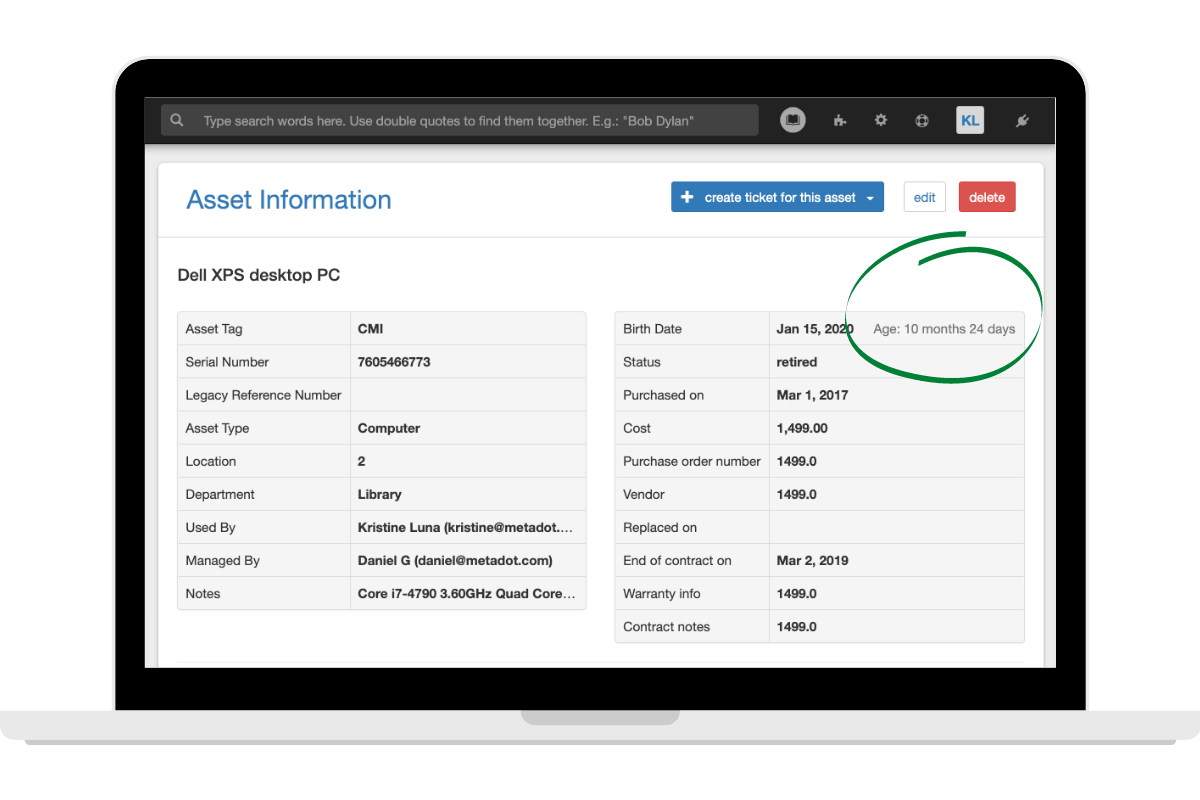Click the Serial Number value 7605466773

394,363
